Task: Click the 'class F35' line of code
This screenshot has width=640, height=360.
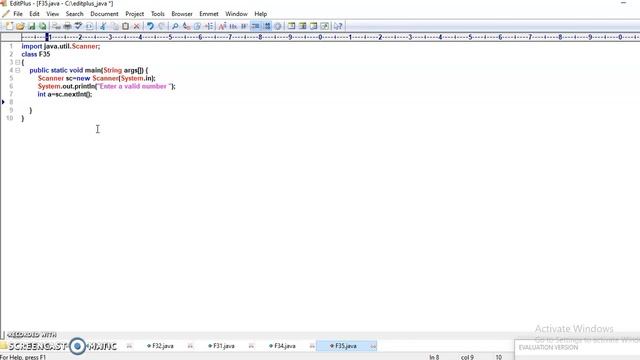Action: coord(36,54)
